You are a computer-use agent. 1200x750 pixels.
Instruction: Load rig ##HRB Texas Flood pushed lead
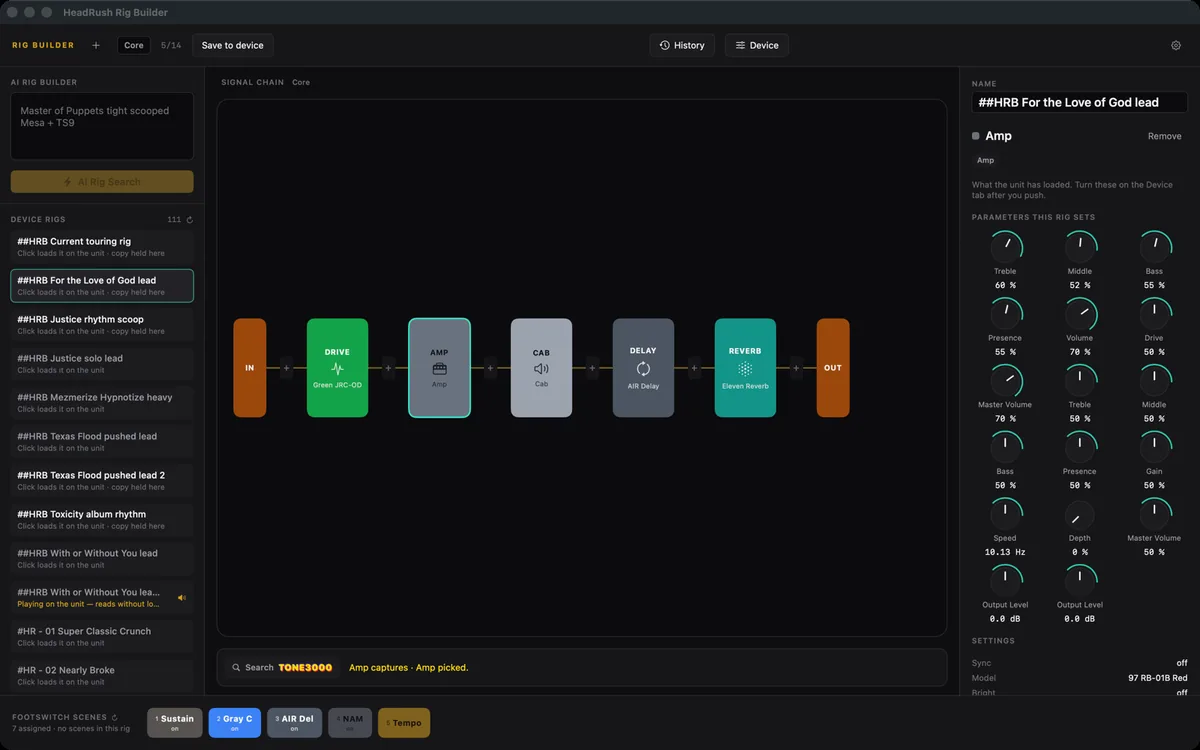pos(102,442)
